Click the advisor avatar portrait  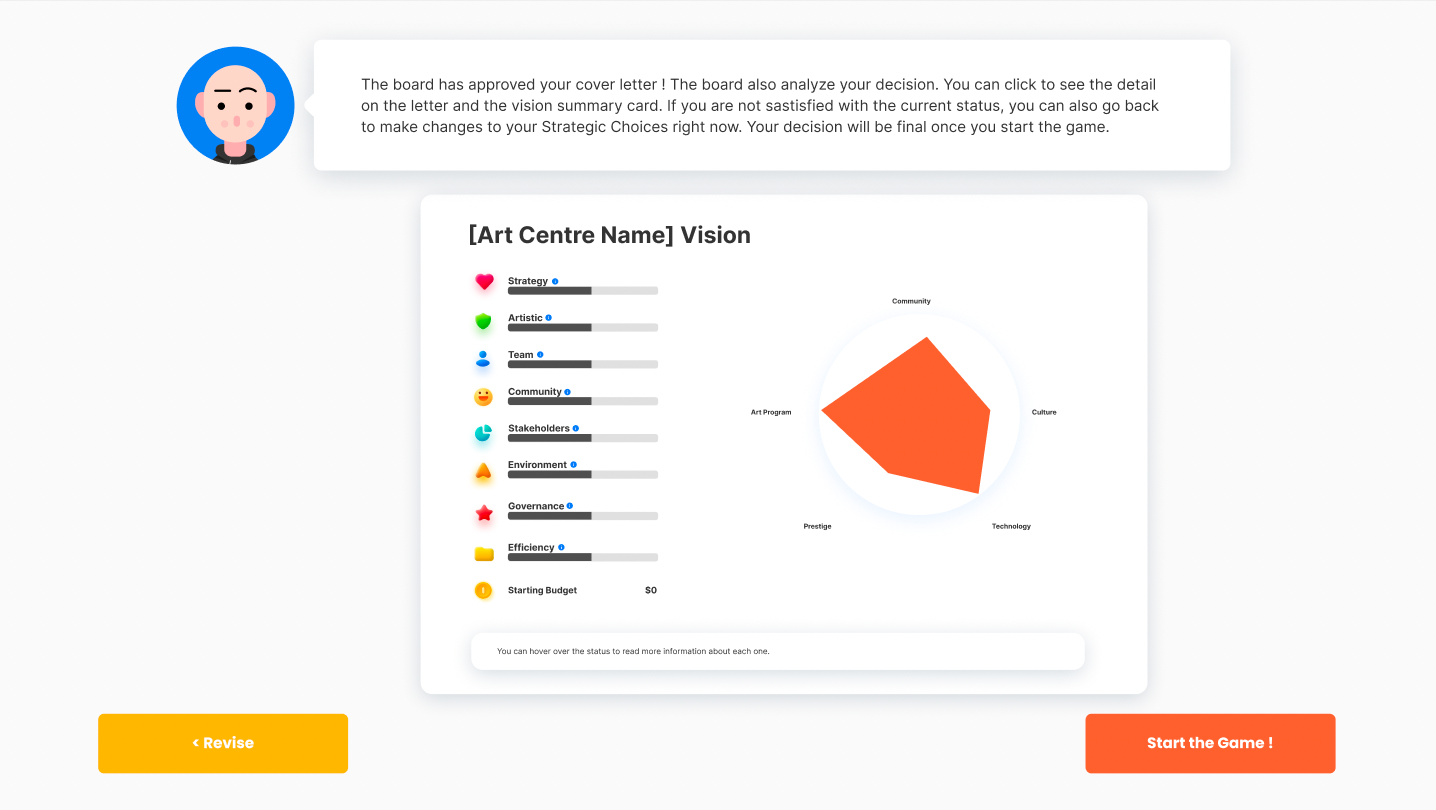236,105
